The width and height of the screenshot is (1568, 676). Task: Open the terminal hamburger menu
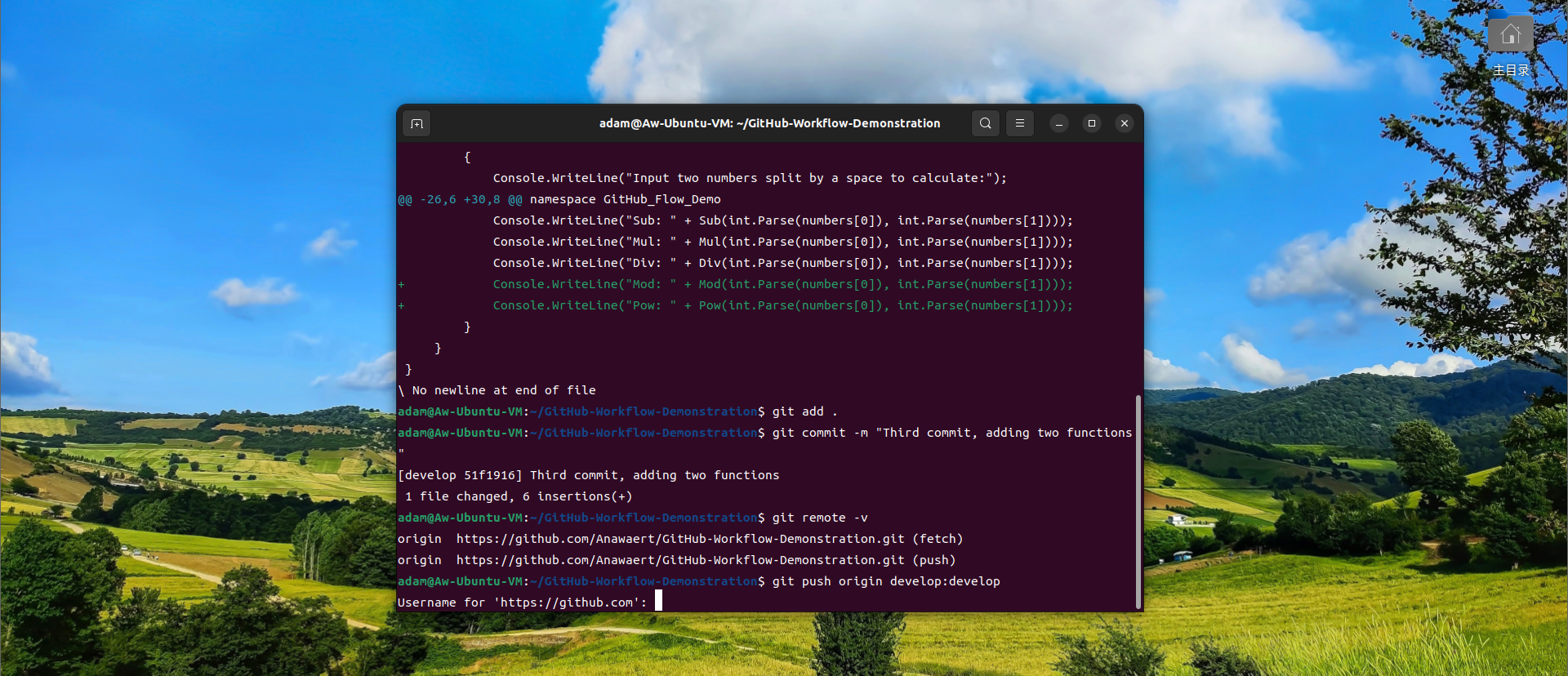1019,123
